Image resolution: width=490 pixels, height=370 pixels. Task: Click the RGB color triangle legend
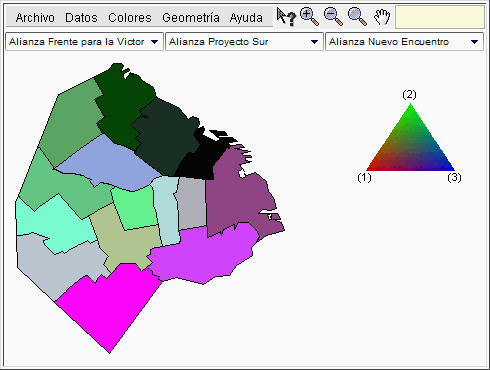coord(410,137)
